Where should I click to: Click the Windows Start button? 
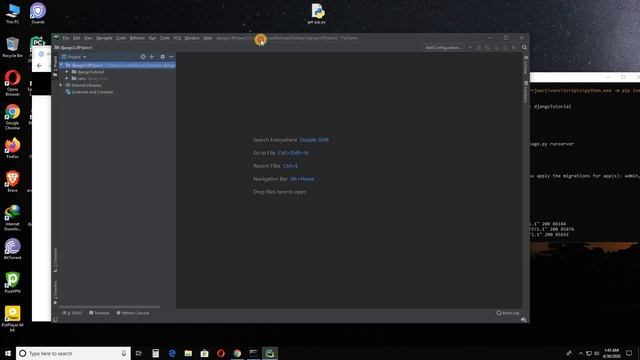click(x=8, y=353)
